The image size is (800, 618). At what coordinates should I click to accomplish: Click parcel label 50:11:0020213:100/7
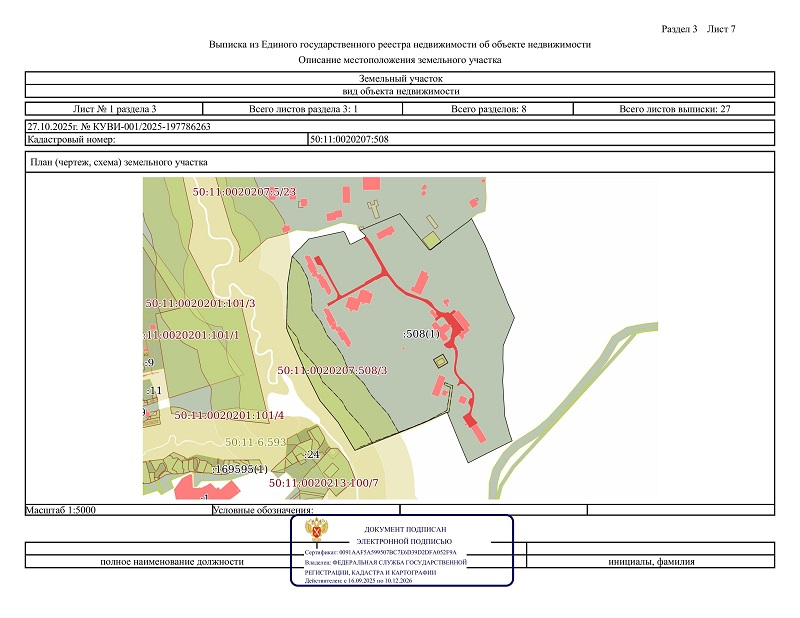(x=324, y=483)
